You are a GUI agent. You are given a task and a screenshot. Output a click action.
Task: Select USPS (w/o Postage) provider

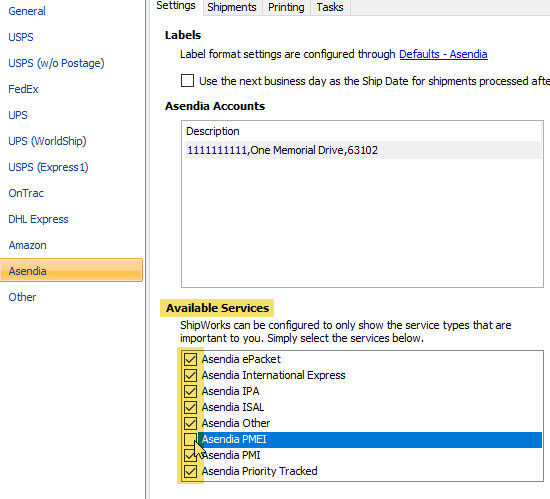click(56, 63)
